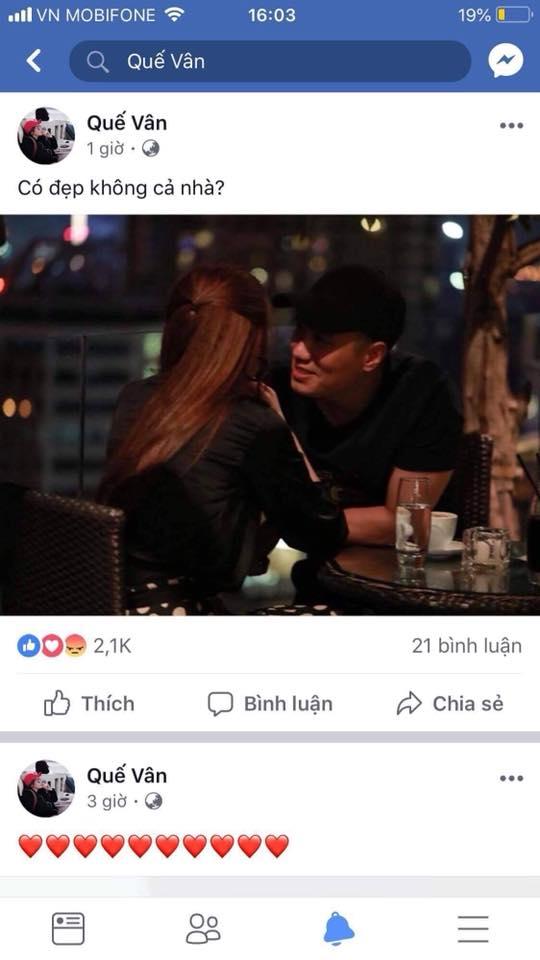Viewport: 540px width, 960px height.
Task: Open the Friends tab icon
Action: (203, 929)
